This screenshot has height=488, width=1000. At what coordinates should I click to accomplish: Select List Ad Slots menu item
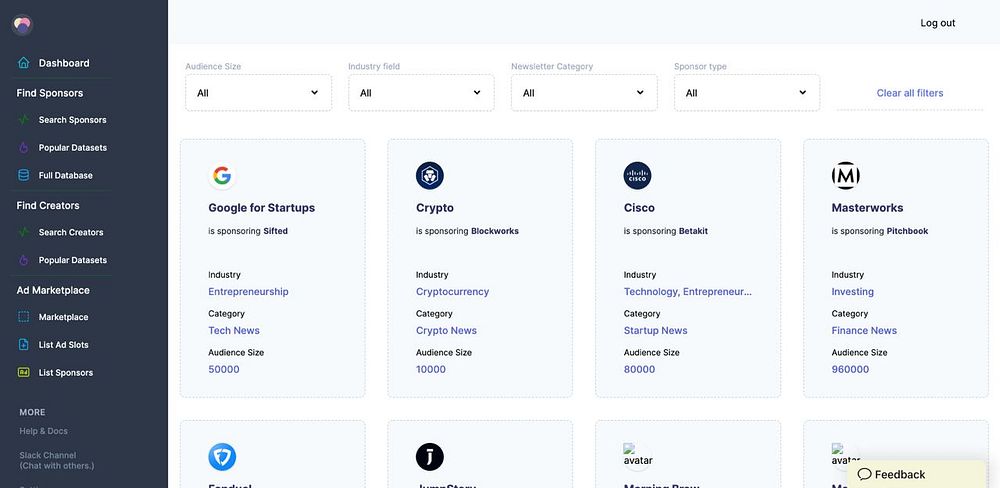click(x=63, y=345)
